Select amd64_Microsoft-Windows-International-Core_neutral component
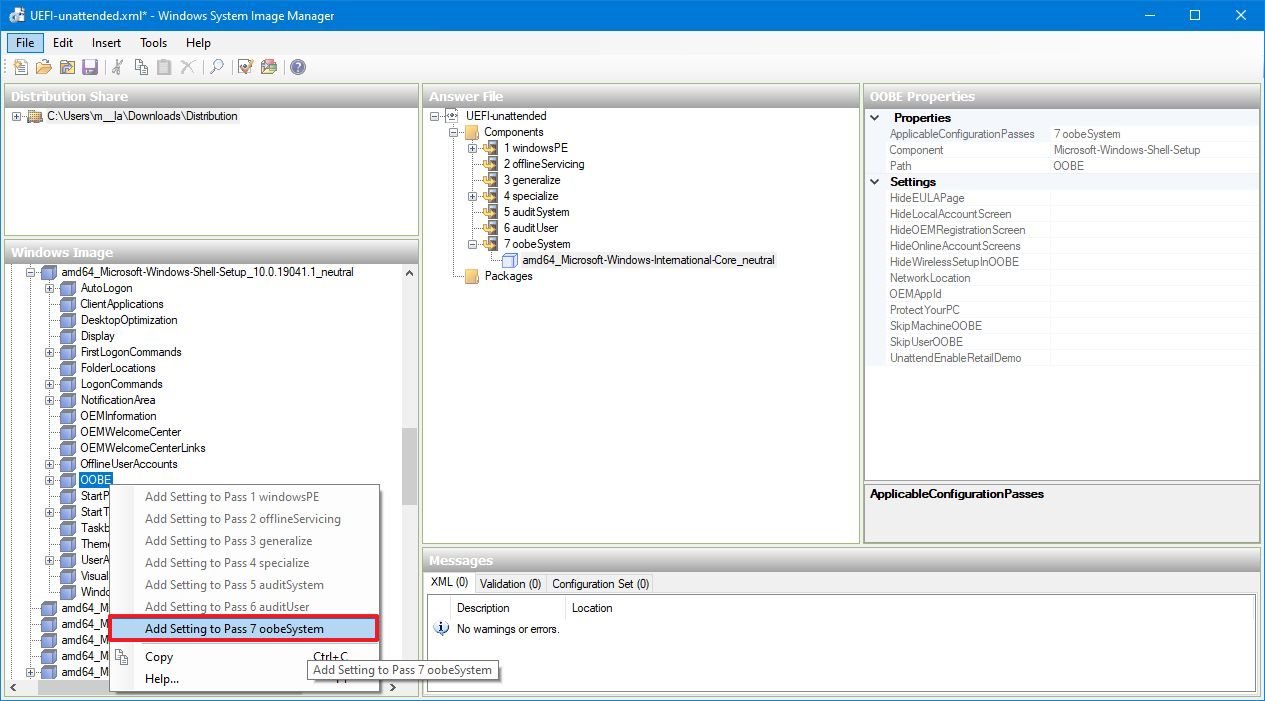This screenshot has height=701, width=1265. [x=648, y=260]
